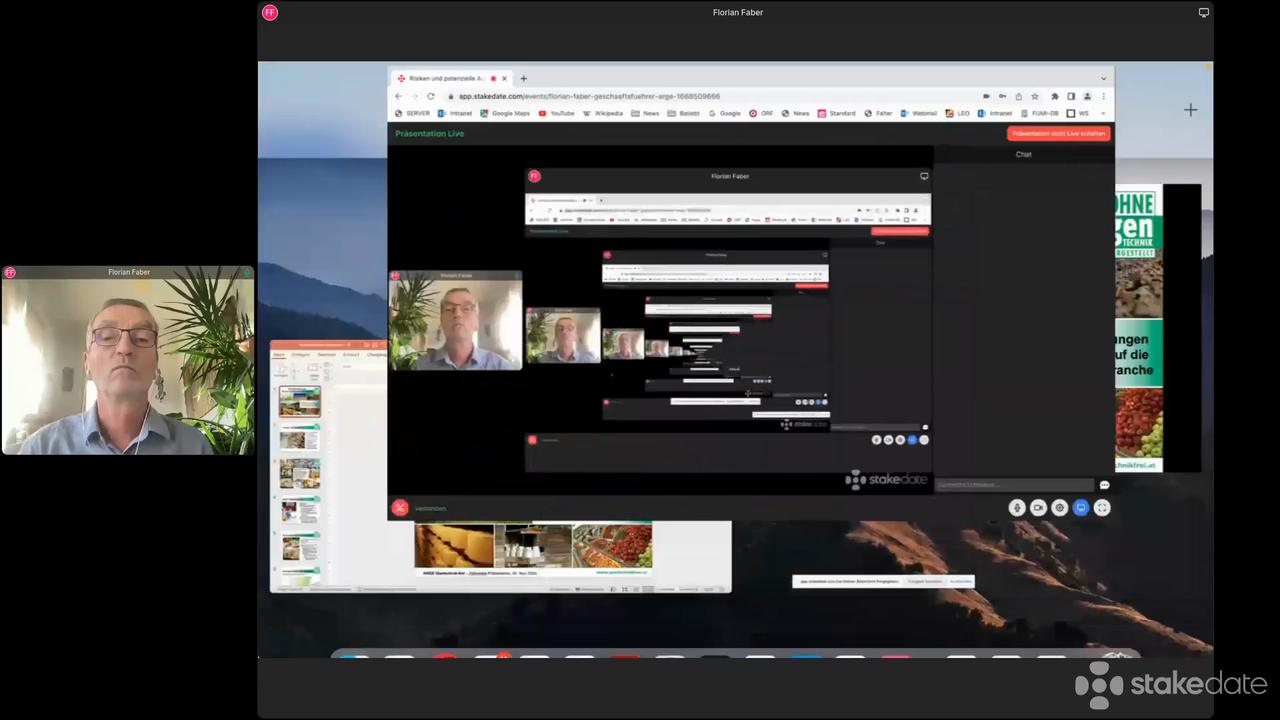This screenshot has width=1280, height=720.
Task: Go back in the Chrome browser
Action: [398, 96]
